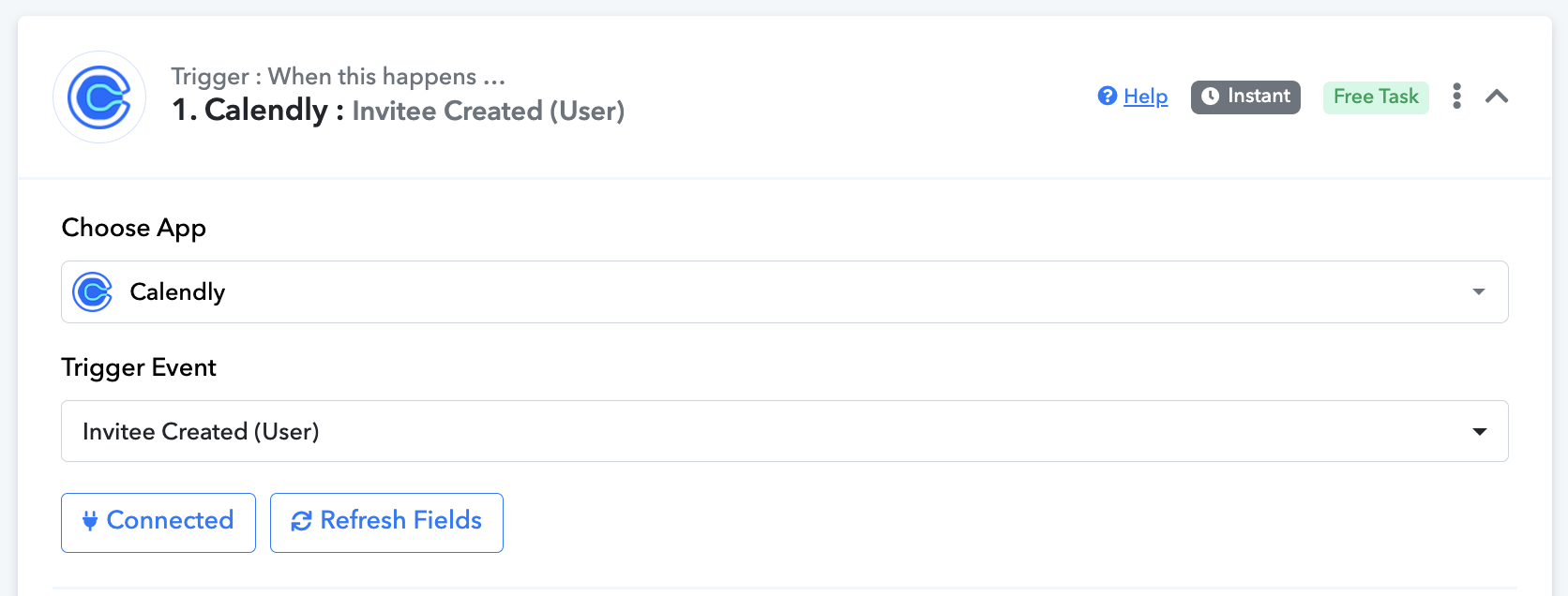
Task: Click the step title '1. Calendly : Invitee Created (User)'
Action: click(x=399, y=112)
